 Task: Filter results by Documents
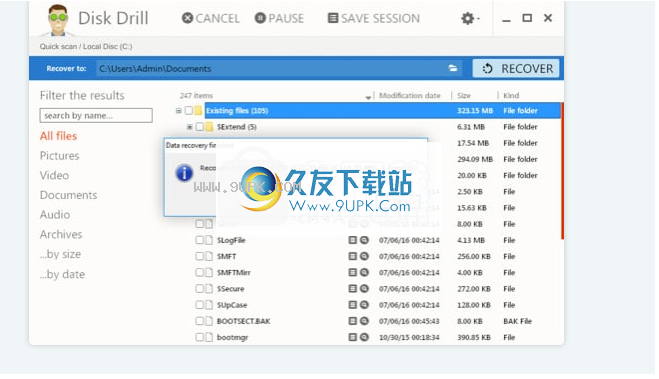69,195
